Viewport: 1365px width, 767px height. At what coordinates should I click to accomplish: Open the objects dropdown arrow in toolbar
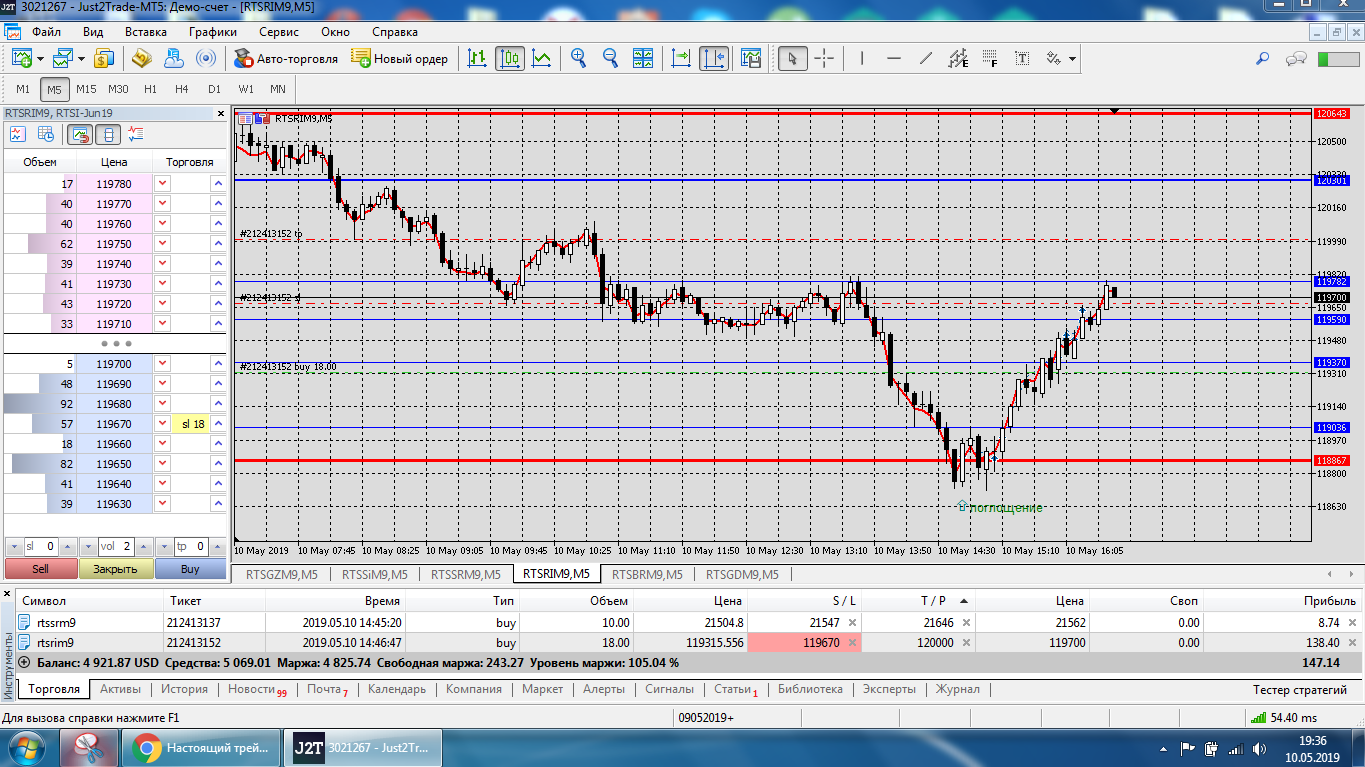pos(1073,59)
